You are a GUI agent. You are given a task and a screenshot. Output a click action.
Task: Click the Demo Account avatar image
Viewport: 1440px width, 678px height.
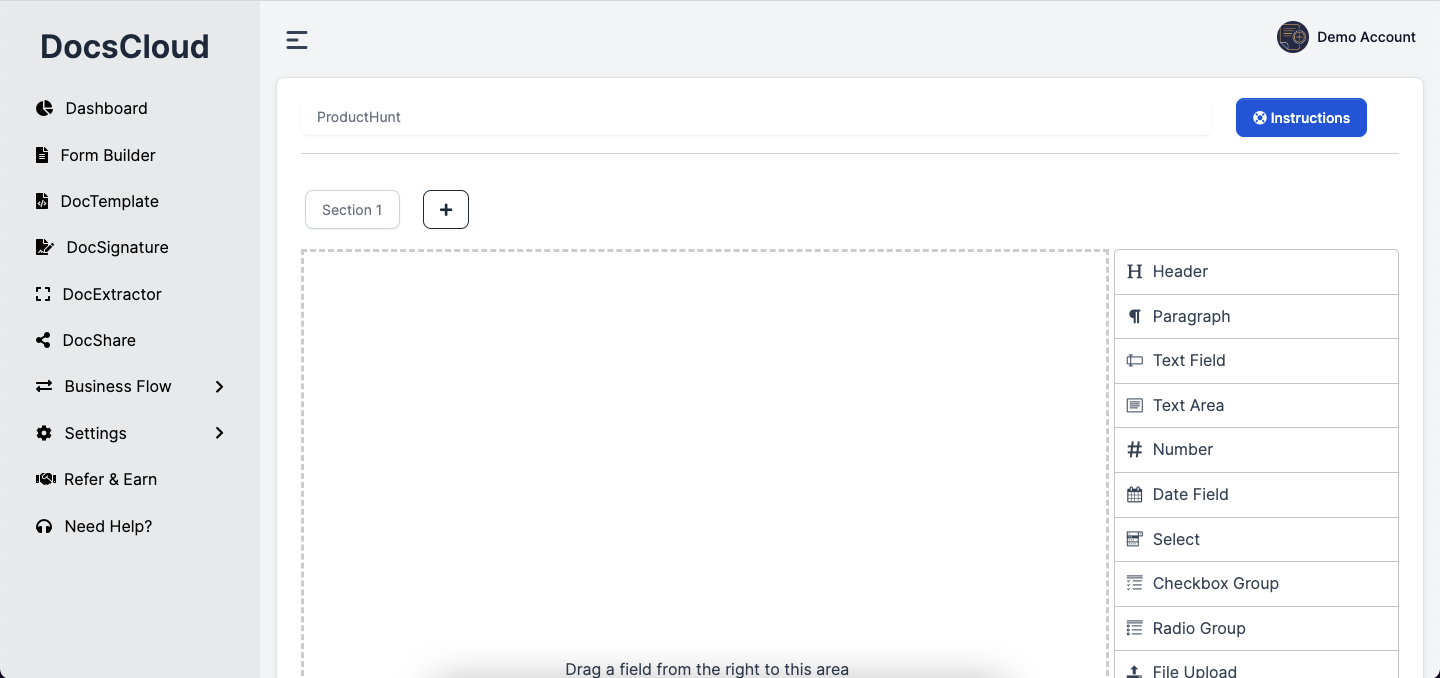[1293, 37]
